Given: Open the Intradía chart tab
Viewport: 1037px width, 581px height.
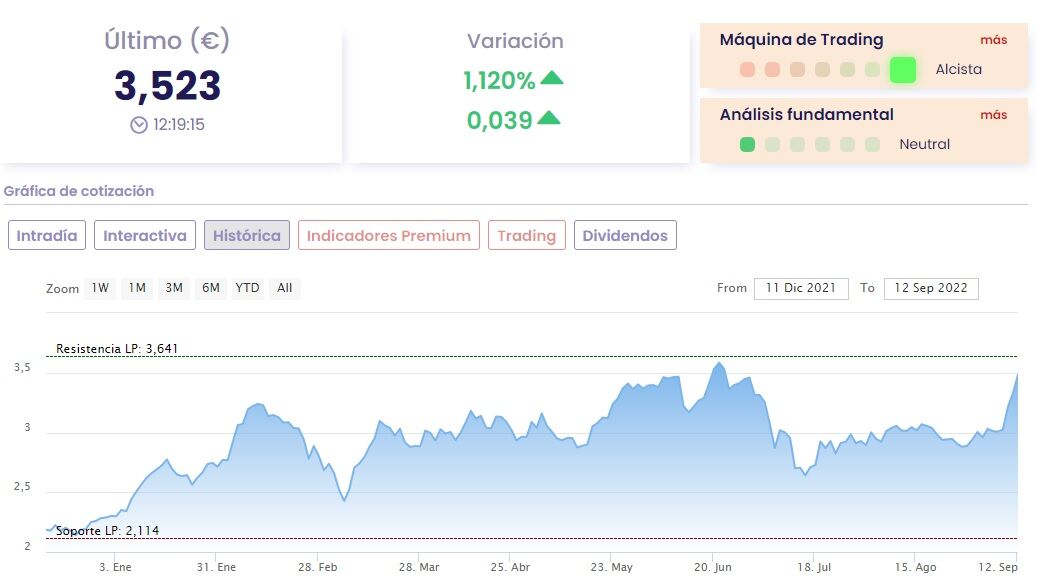Looking at the screenshot, I should point(47,236).
